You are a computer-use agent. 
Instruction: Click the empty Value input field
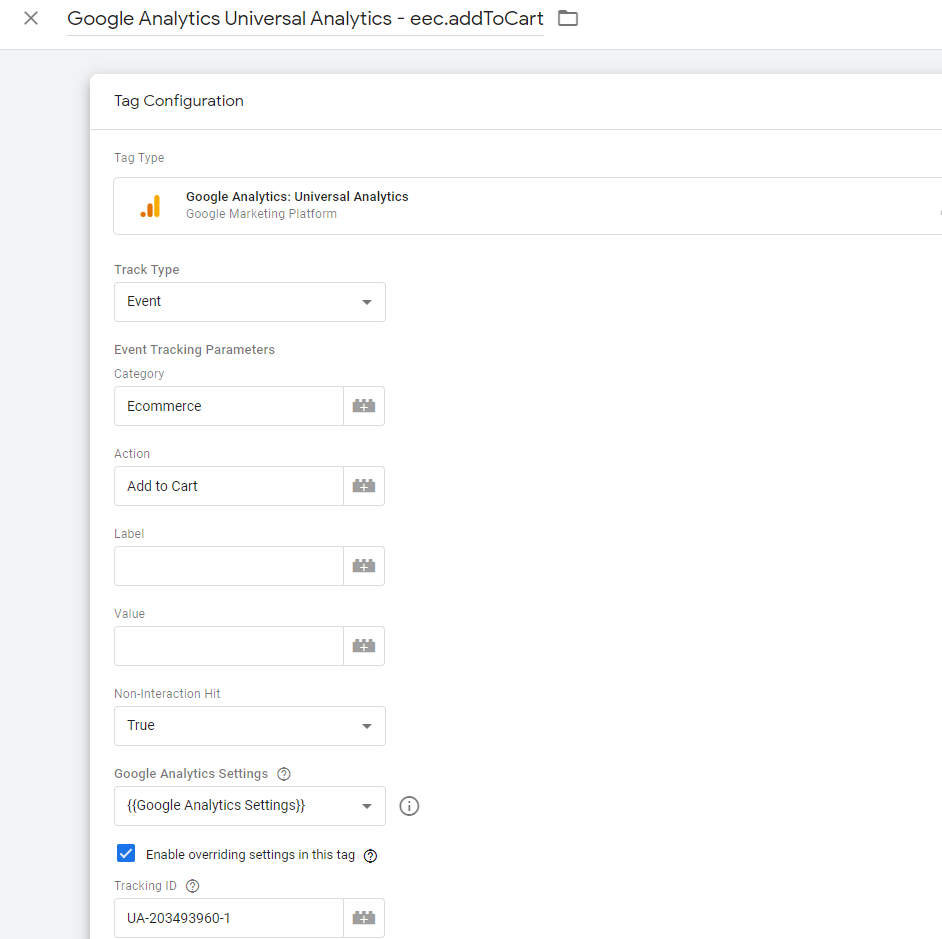(x=229, y=646)
